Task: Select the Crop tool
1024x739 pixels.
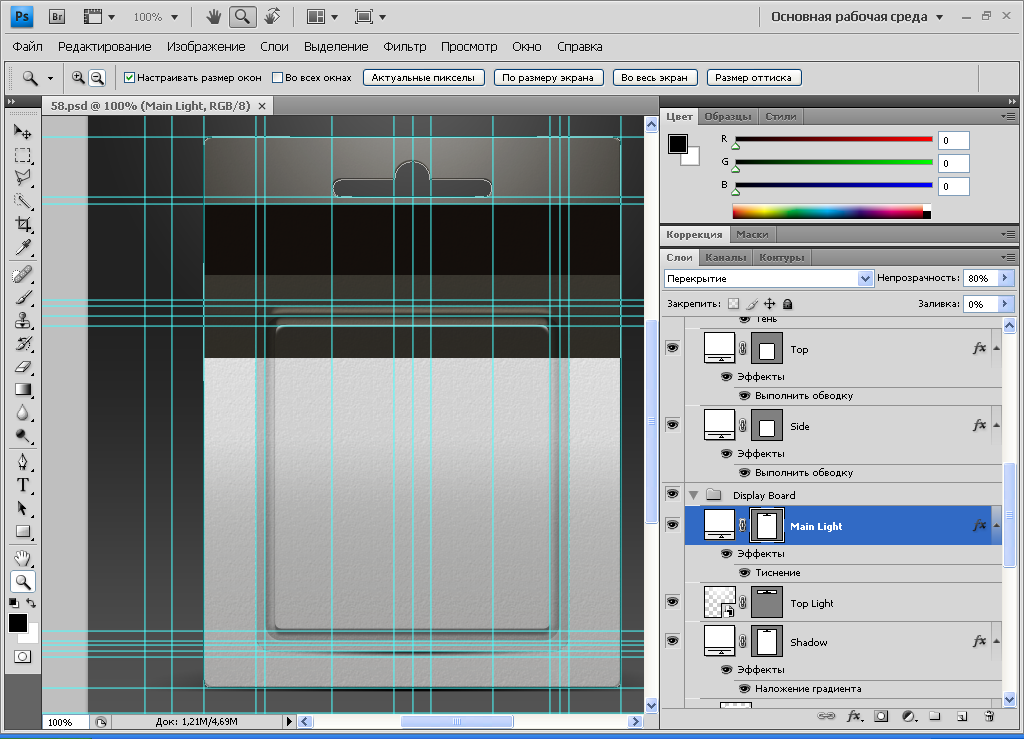Action: tap(22, 225)
